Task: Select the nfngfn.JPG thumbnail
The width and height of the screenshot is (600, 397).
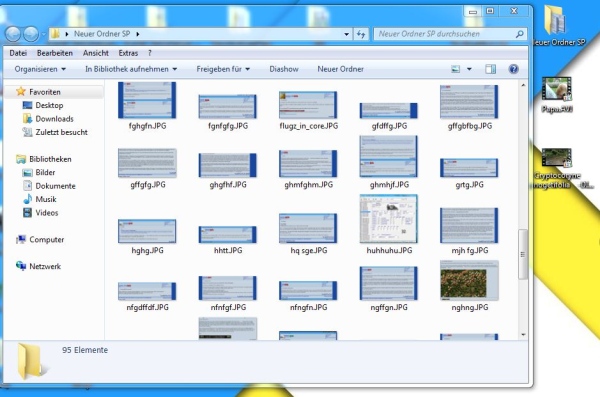Action: [308, 291]
